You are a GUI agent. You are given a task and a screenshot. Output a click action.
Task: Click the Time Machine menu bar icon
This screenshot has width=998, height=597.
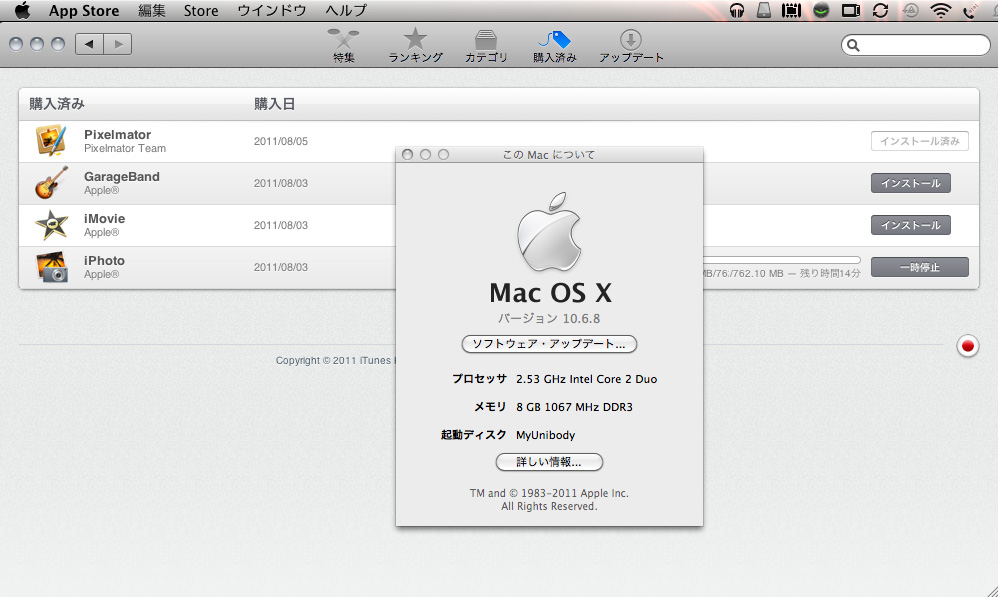[911, 10]
